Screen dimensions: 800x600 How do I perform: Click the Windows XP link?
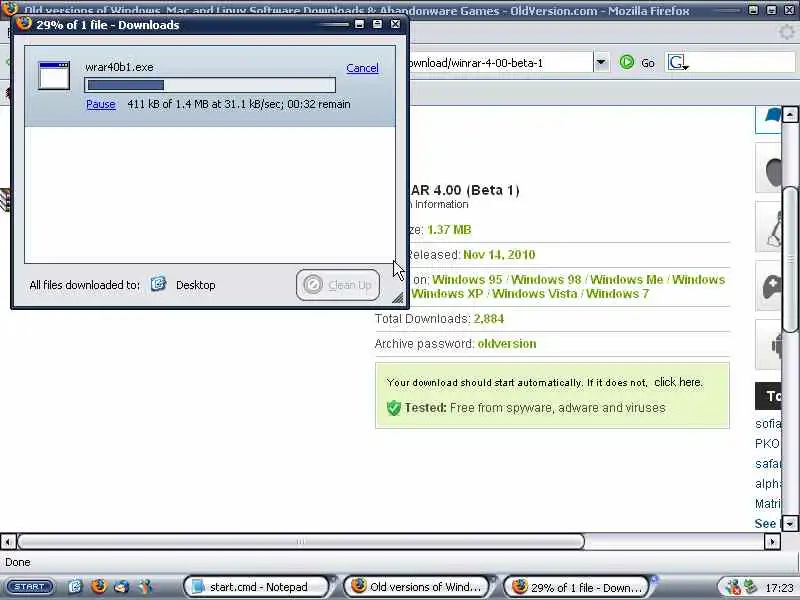pyautogui.click(x=447, y=294)
